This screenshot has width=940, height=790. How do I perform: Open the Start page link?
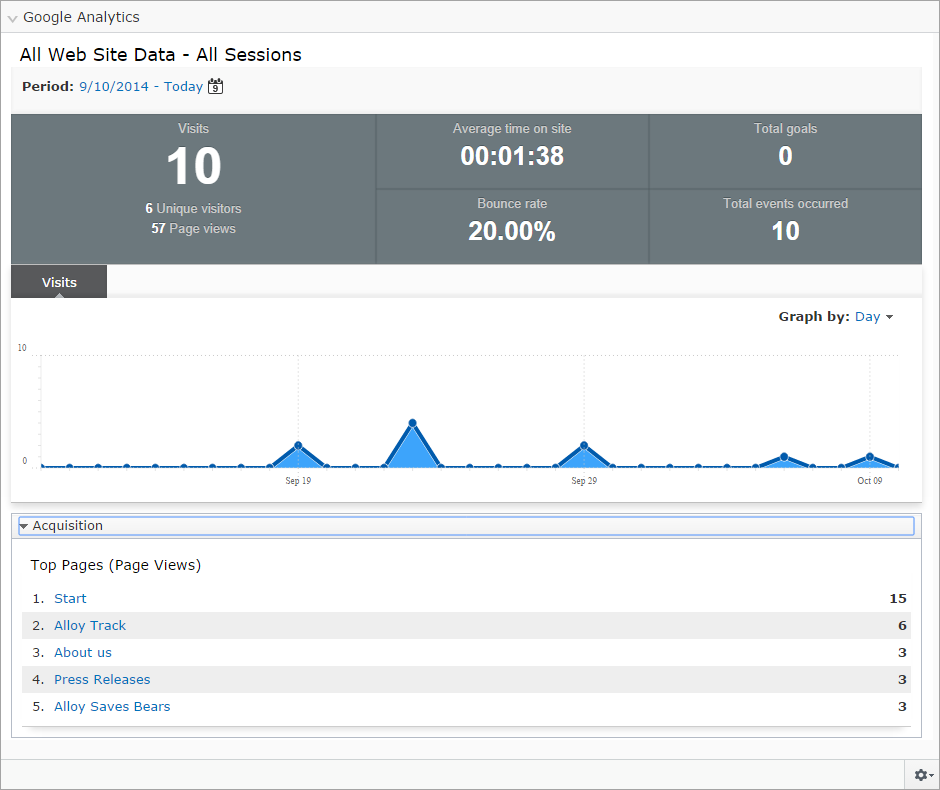coord(70,598)
